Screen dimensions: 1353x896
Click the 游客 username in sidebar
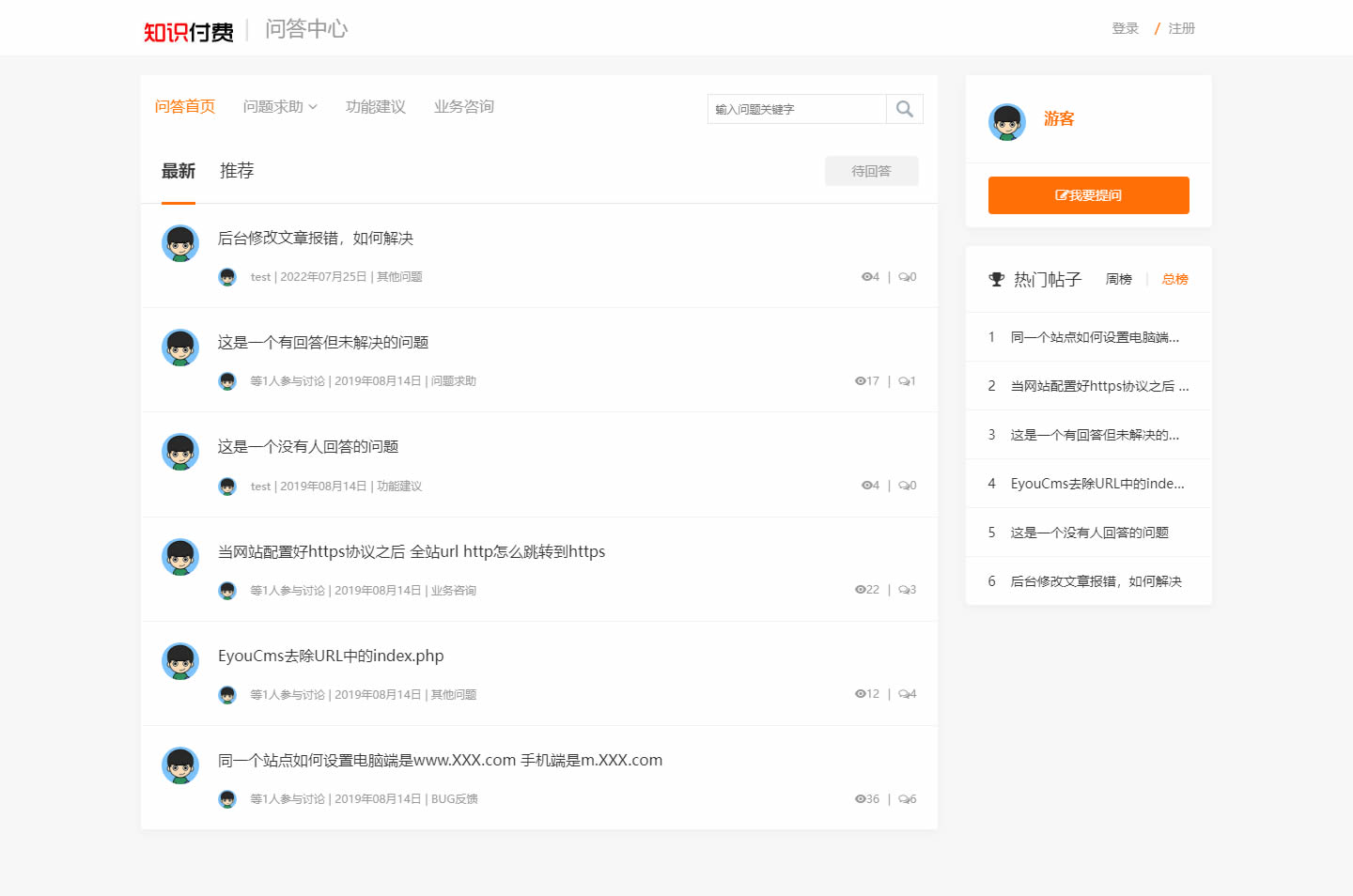[x=1059, y=119]
